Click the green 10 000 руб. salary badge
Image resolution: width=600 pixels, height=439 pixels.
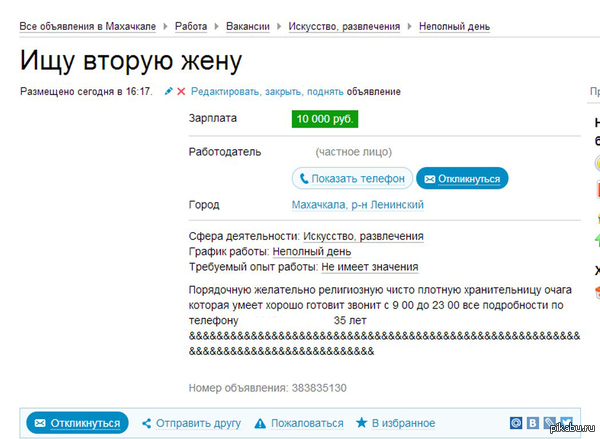coord(325,119)
